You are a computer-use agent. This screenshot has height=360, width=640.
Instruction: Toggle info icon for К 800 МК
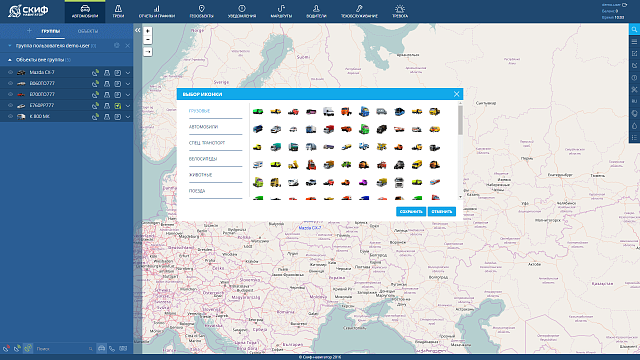pyautogui.click(x=118, y=117)
